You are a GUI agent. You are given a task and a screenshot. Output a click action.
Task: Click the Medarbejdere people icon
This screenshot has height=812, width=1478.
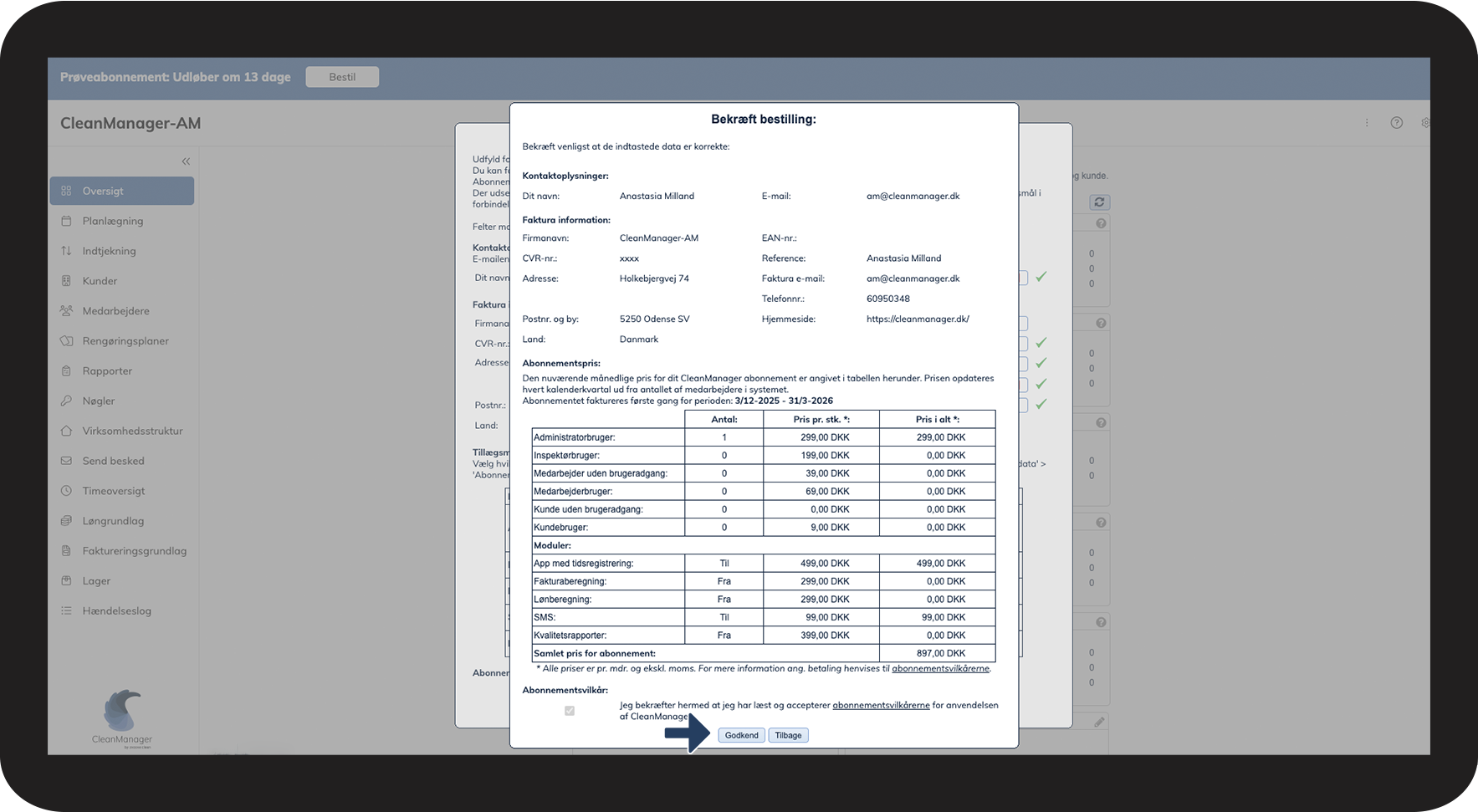tap(66, 311)
